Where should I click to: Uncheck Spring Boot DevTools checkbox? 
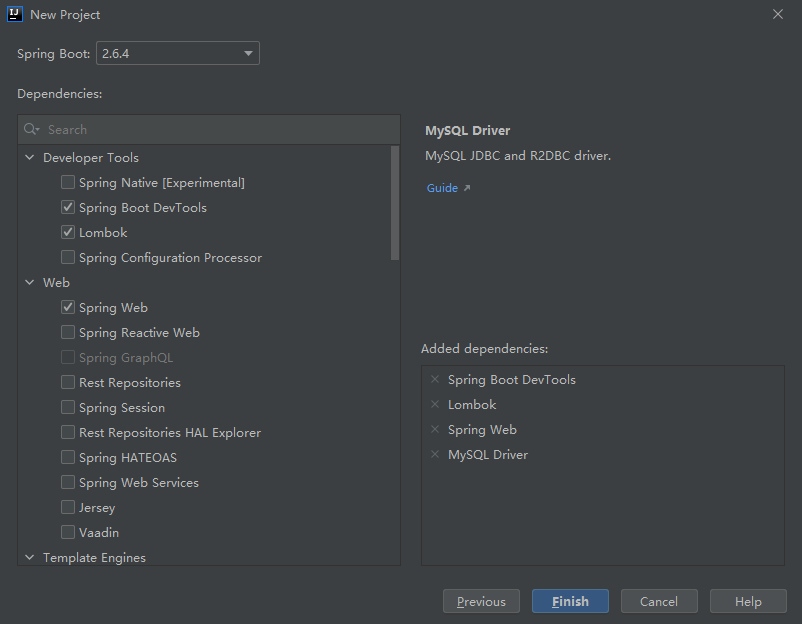click(x=68, y=208)
